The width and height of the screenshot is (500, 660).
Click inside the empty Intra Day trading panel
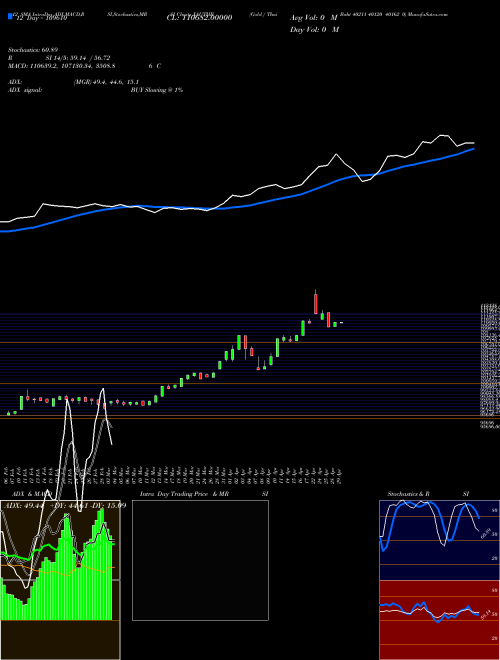(x=200, y=560)
